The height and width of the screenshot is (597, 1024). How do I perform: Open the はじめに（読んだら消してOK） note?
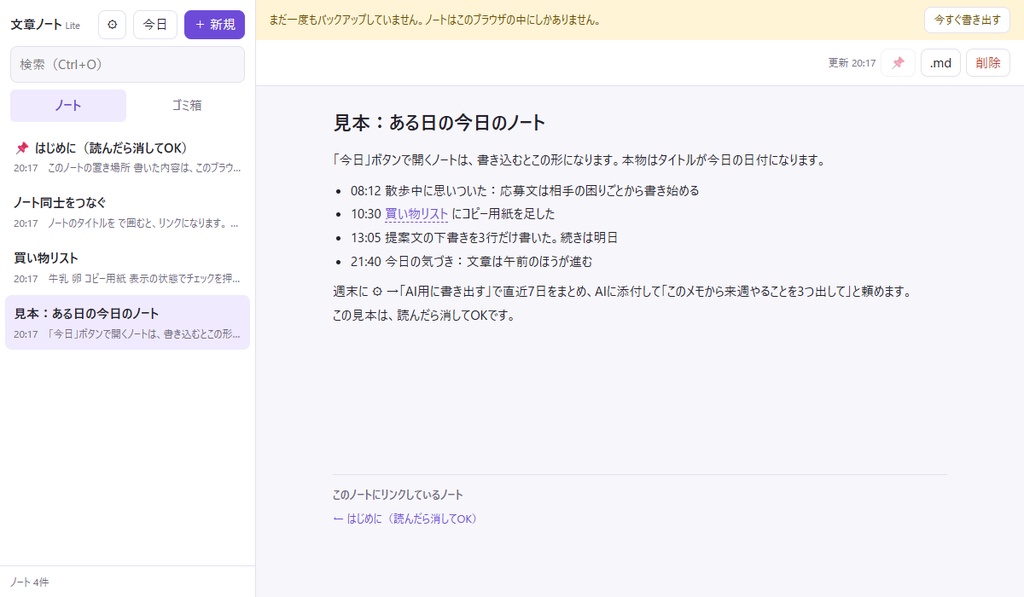pos(127,157)
